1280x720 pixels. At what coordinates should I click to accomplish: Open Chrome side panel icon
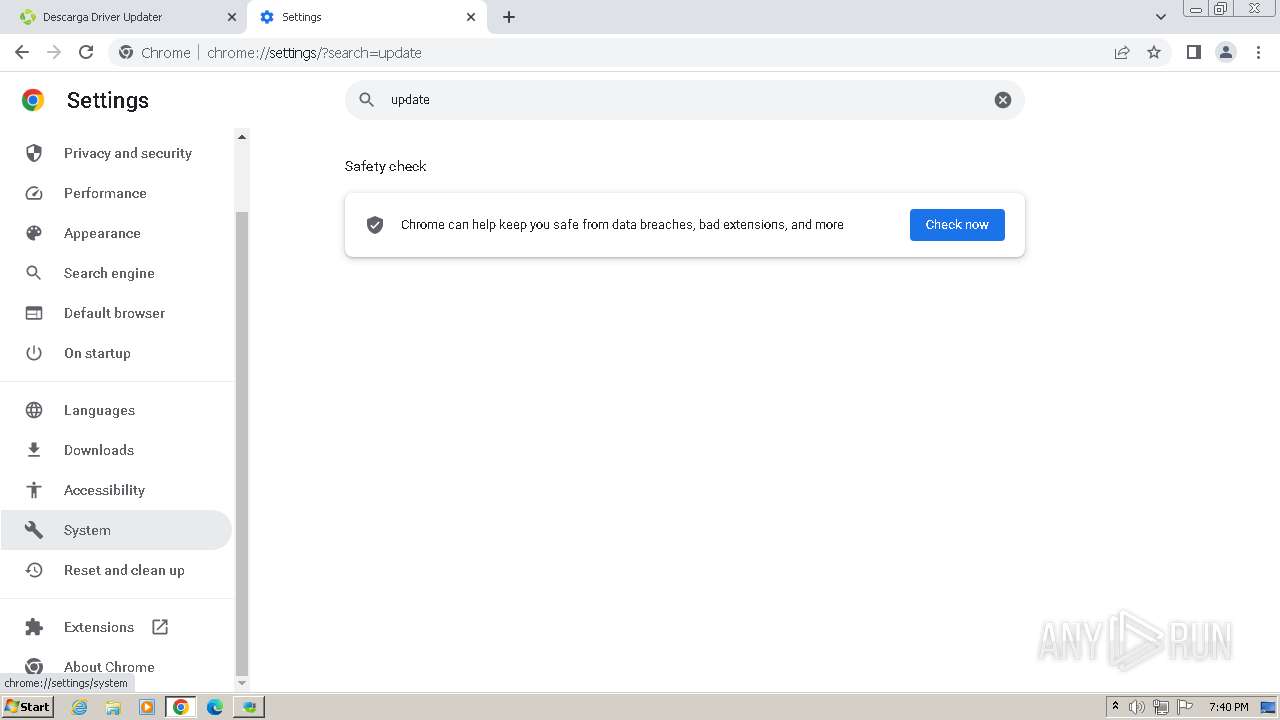(1193, 52)
